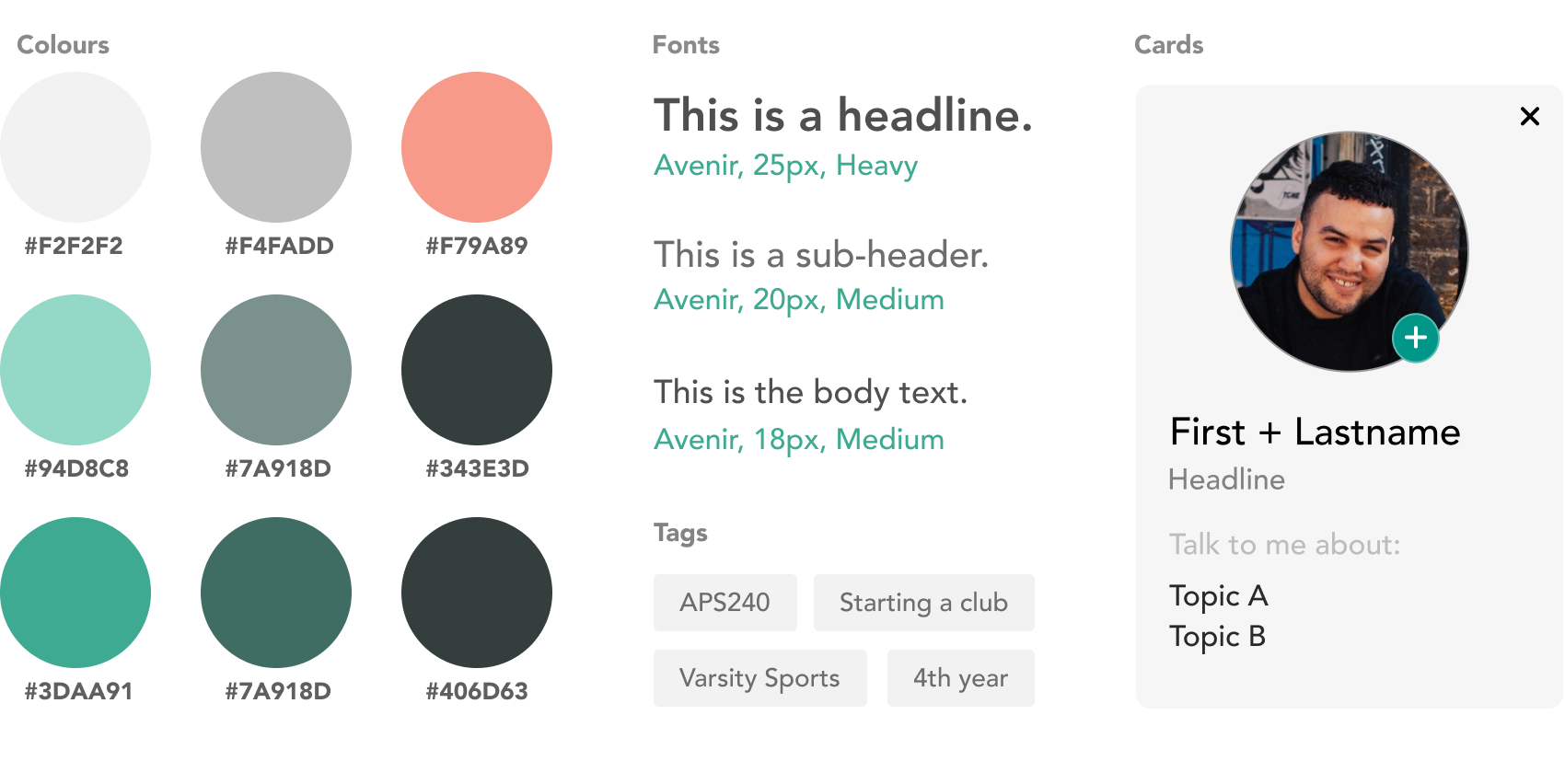Select the dark green #406D63 swatch
The height and width of the screenshot is (784, 1565).
(477, 593)
